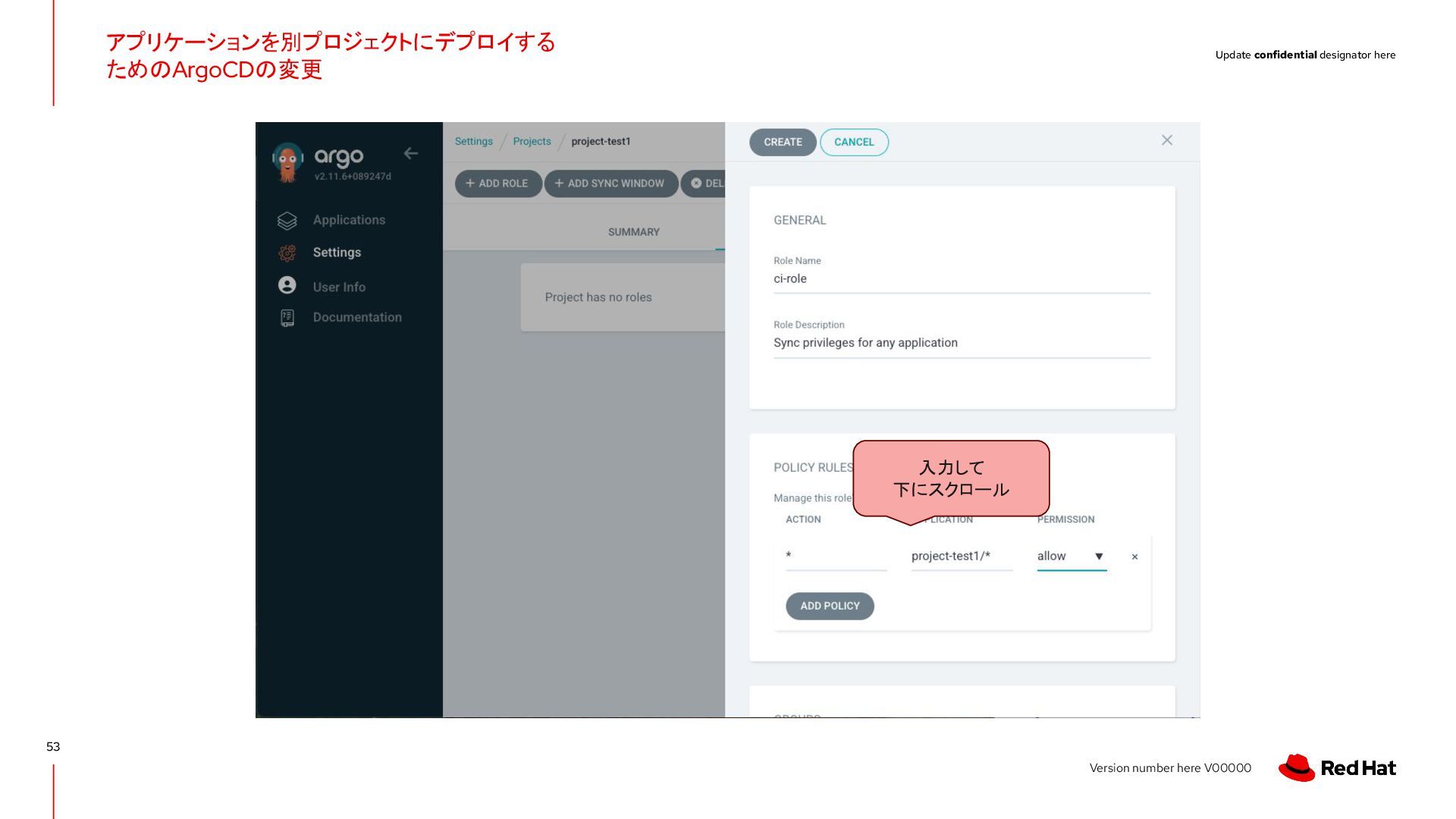The width and height of the screenshot is (1456, 819).
Task: Click the CREATE button
Action: pyautogui.click(x=783, y=142)
